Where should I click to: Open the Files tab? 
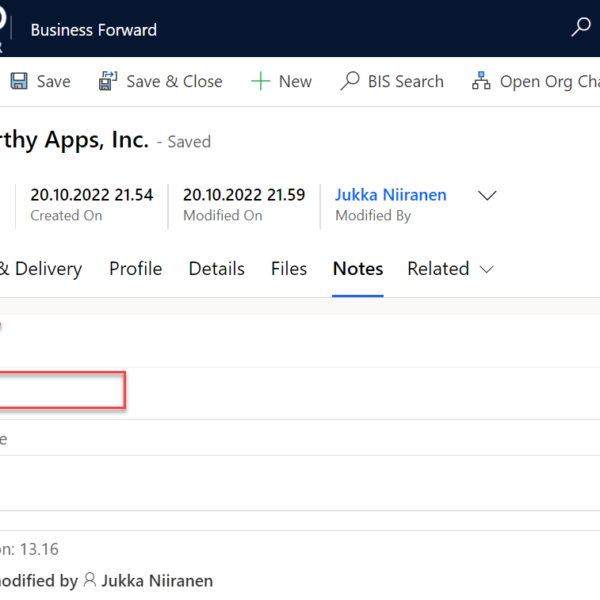[x=289, y=268]
